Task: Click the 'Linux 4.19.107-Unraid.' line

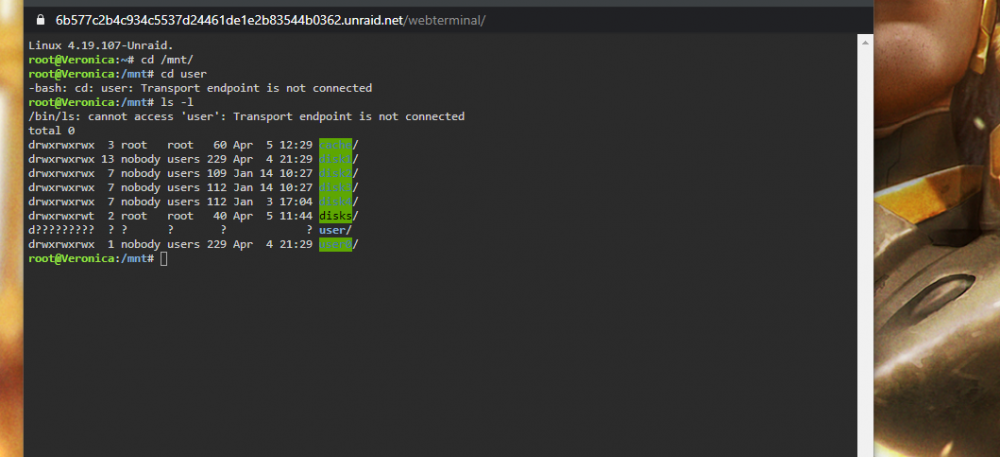Action: coord(101,45)
